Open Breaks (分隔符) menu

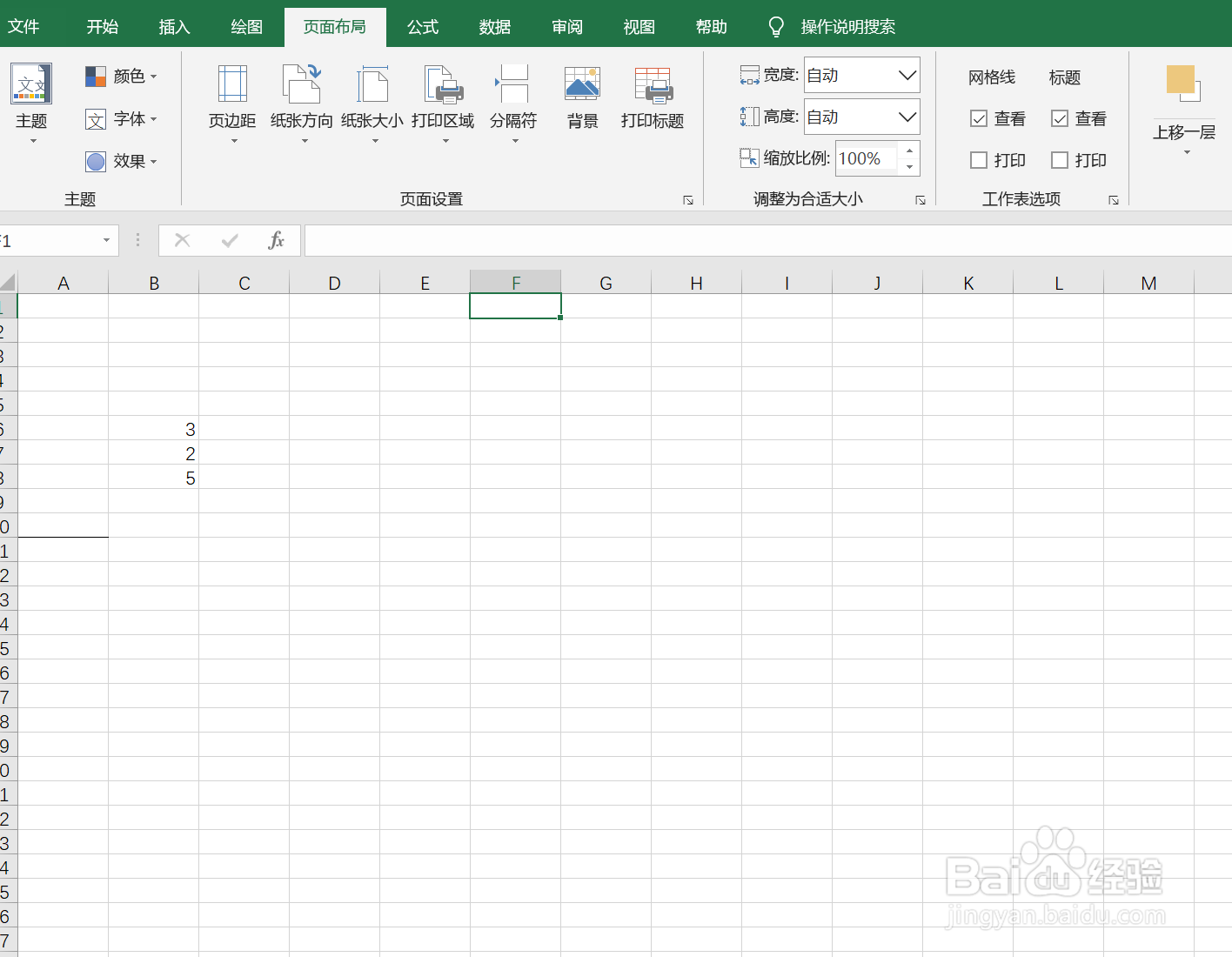click(513, 103)
